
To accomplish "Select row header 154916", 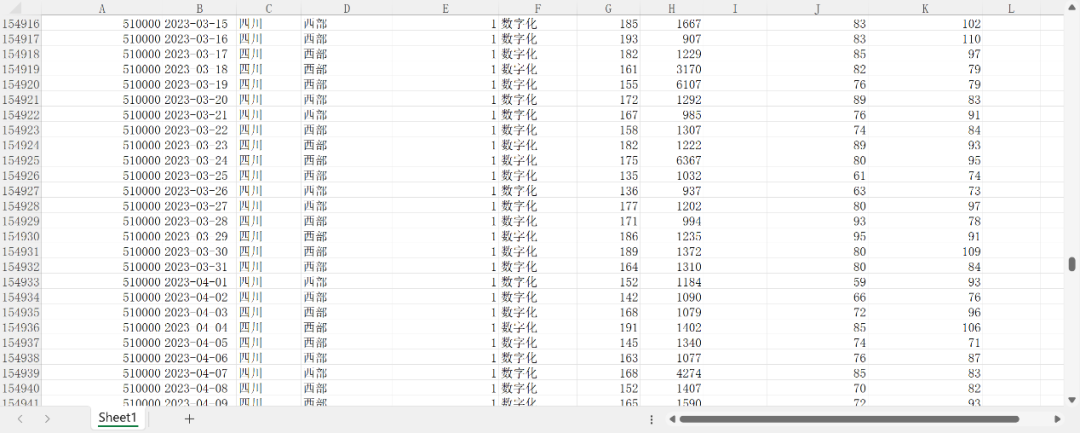I will [21, 23].
